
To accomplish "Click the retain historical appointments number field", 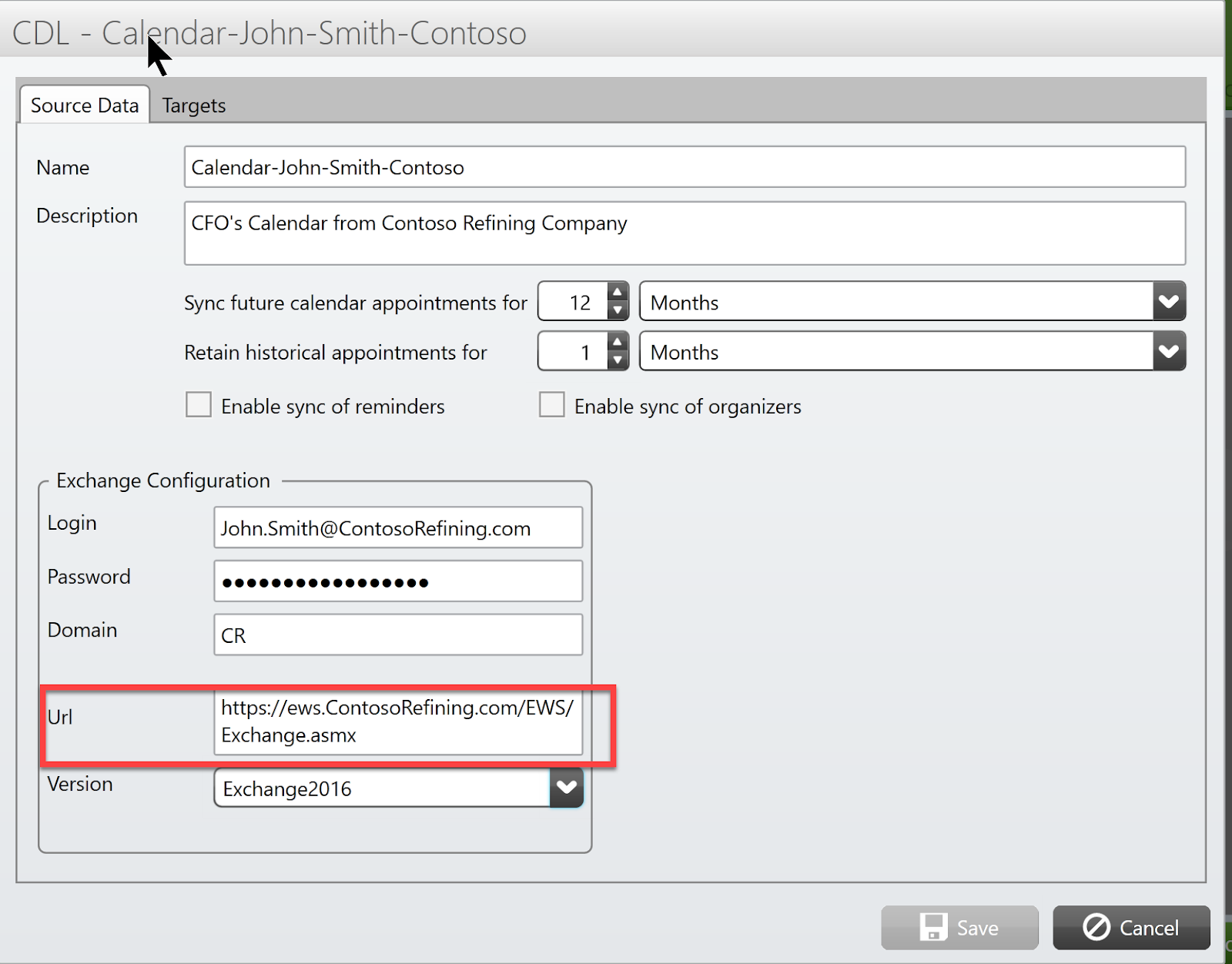I will [x=574, y=352].
